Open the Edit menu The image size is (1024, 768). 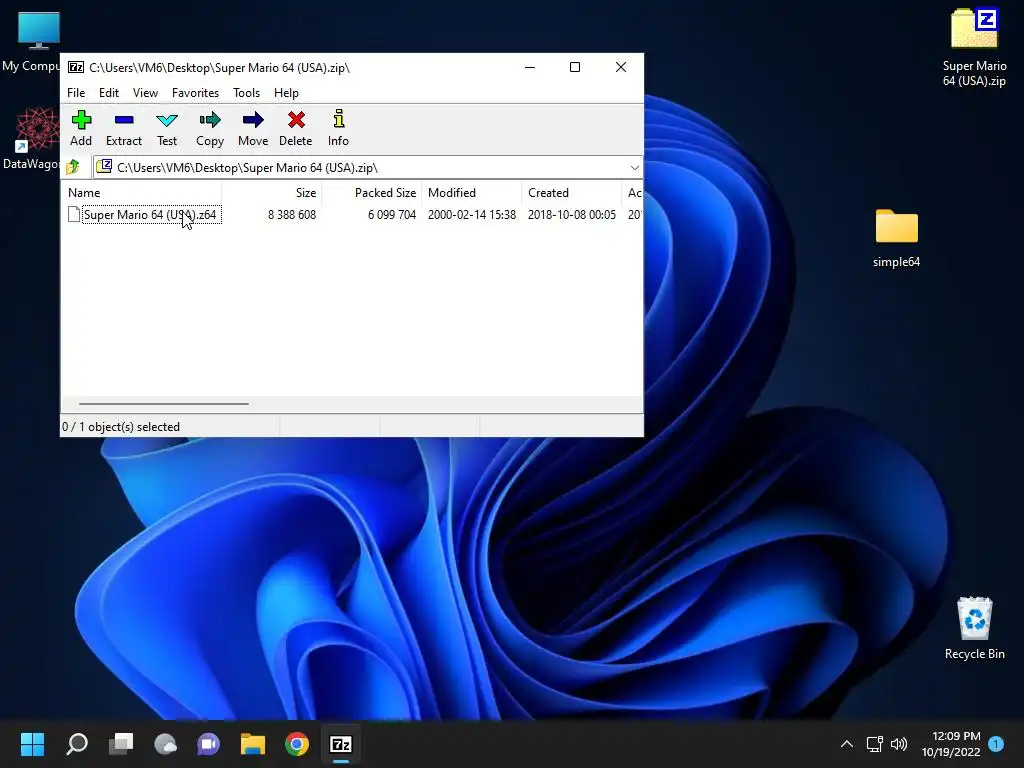pyautogui.click(x=108, y=93)
